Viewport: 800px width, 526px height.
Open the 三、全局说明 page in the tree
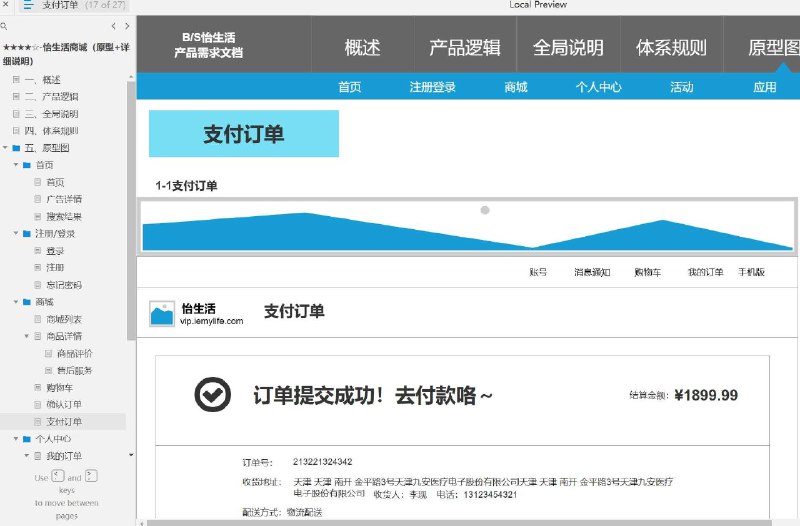click(x=51, y=114)
